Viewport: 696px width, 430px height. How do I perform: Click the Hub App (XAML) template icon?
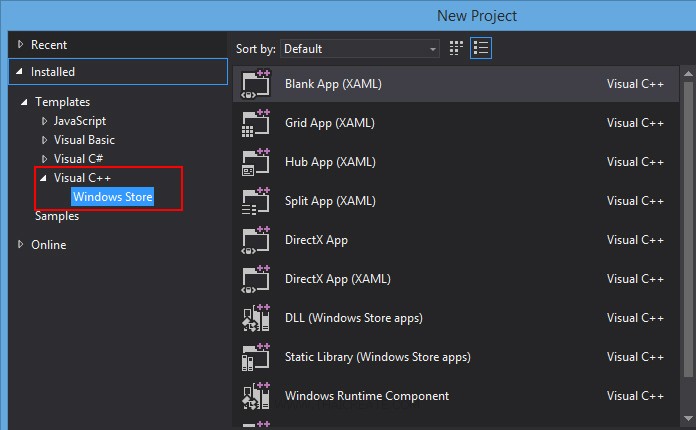(x=256, y=162)
